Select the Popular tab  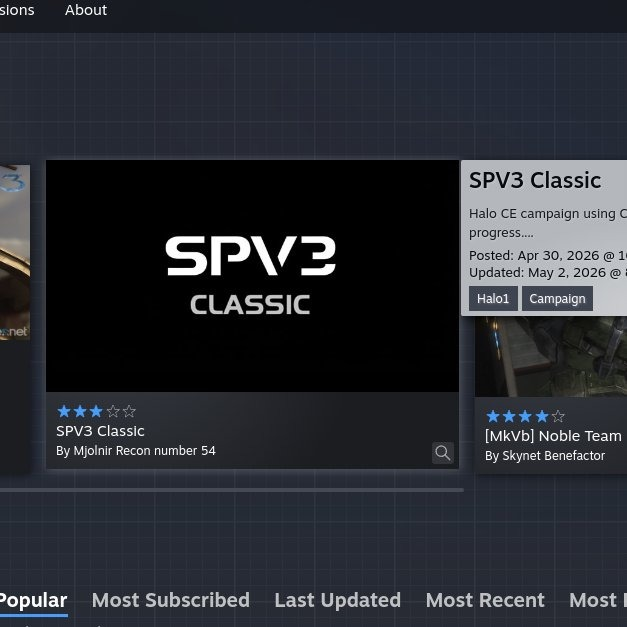tap(33, 600)
